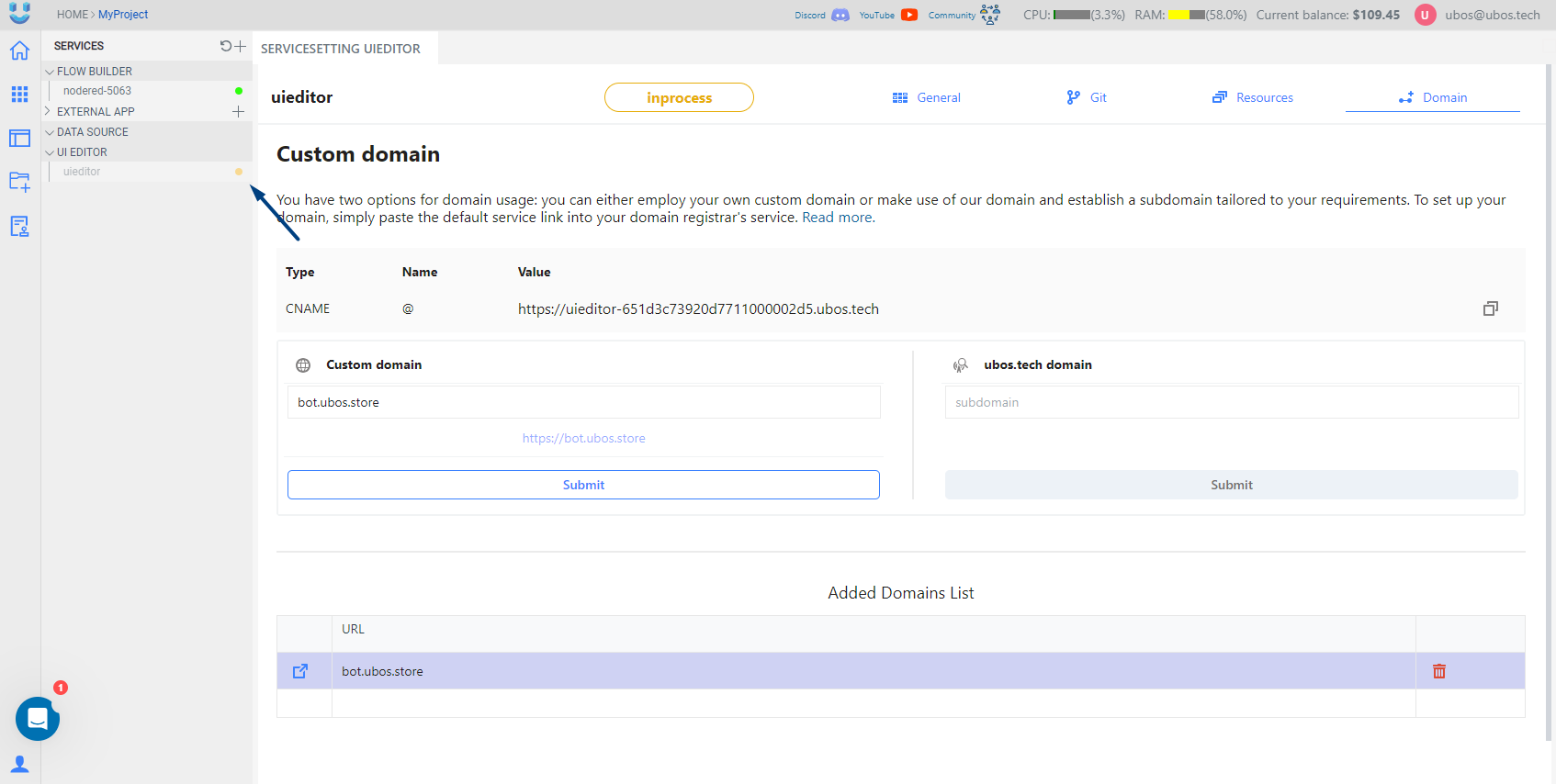Viewport: 1556px width, 784px height.
Task: Select the uieditor service
Action: click(82, 172)
